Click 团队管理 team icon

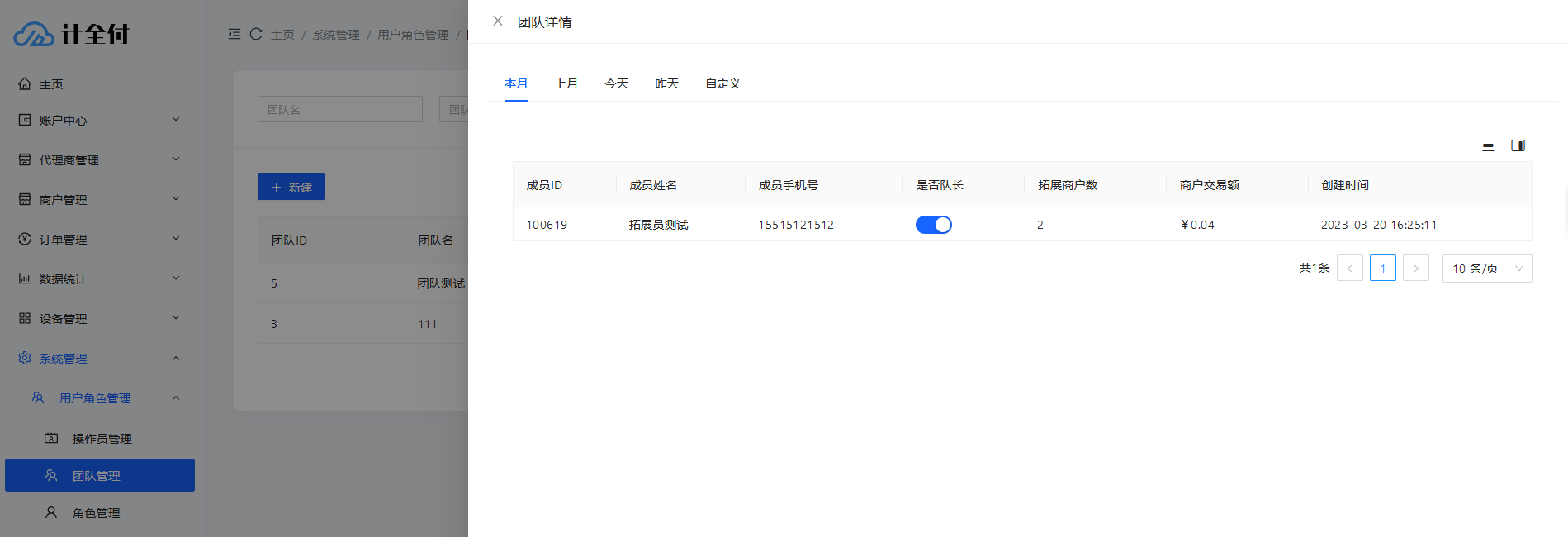tap(51, 475)
